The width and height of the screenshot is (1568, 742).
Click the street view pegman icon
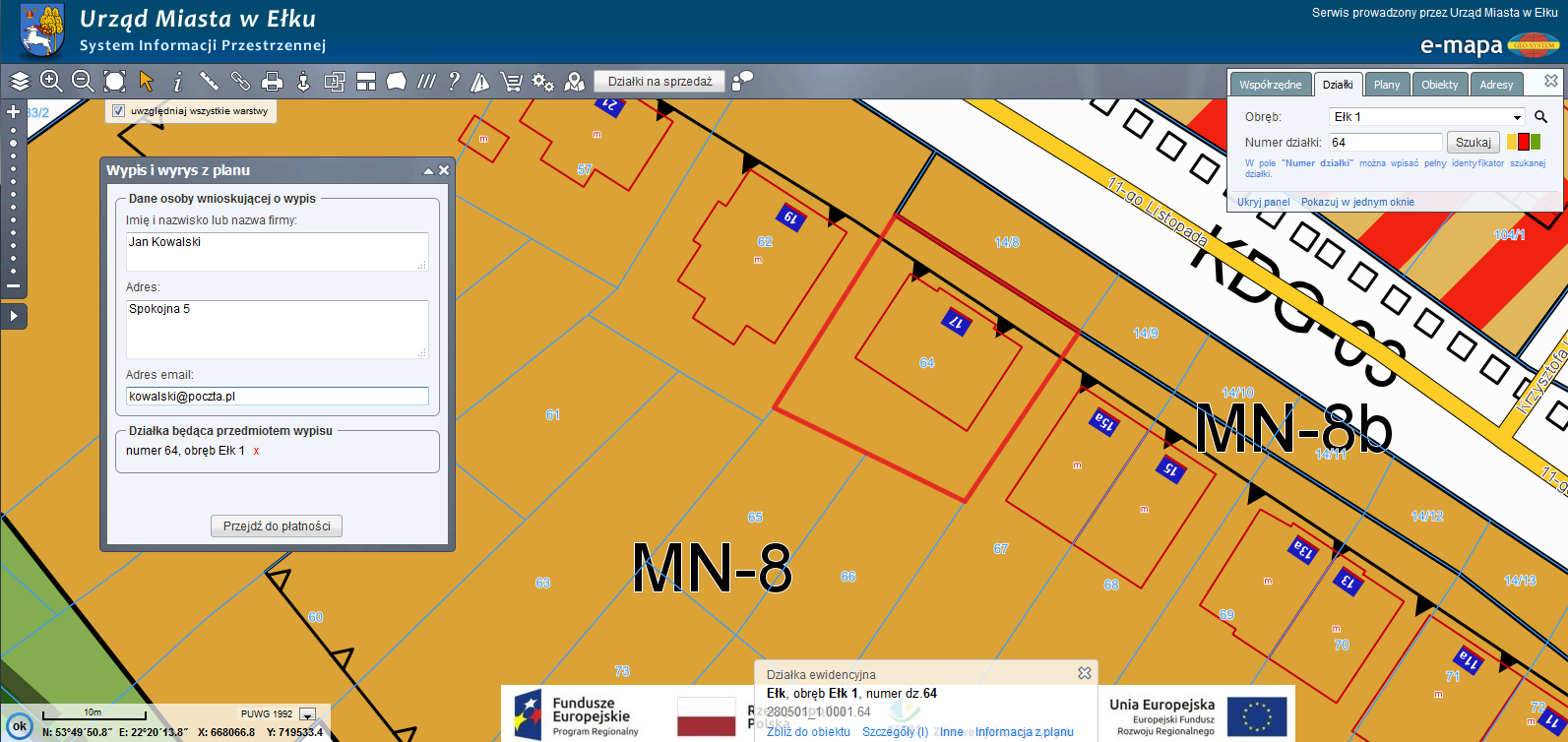point(303,82)
